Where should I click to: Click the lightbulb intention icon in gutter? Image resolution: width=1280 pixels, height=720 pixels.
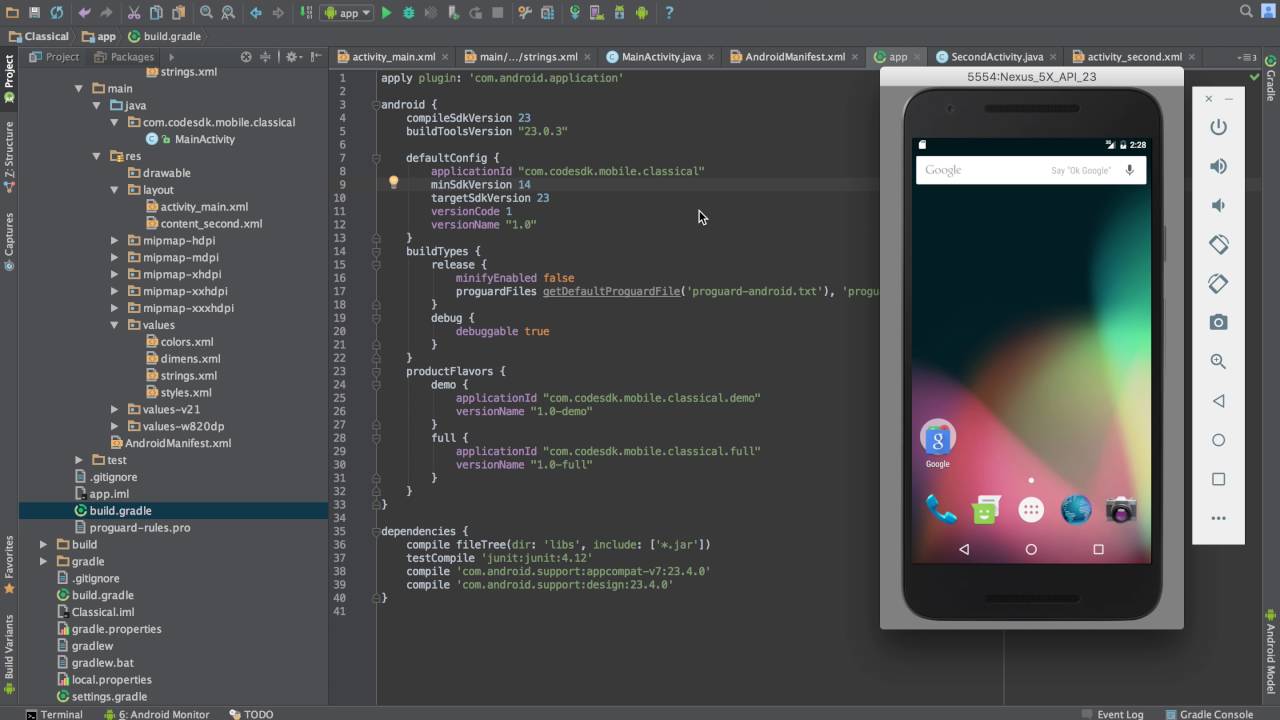pos(393,183)
